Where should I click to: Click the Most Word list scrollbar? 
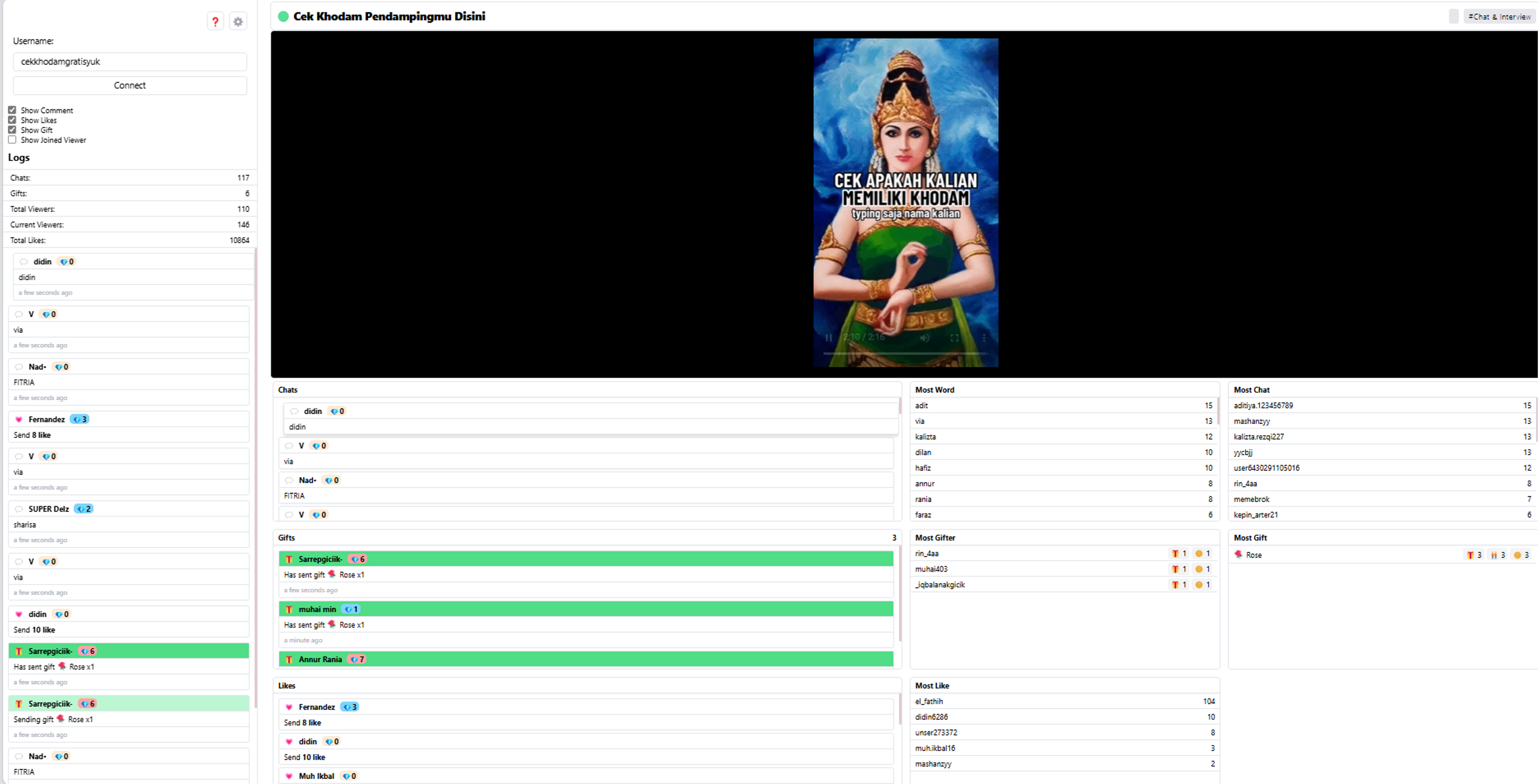point(1218,411)
